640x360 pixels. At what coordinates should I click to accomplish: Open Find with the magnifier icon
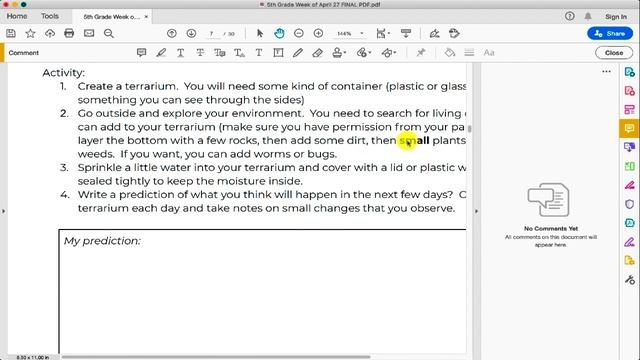(109, 33)
